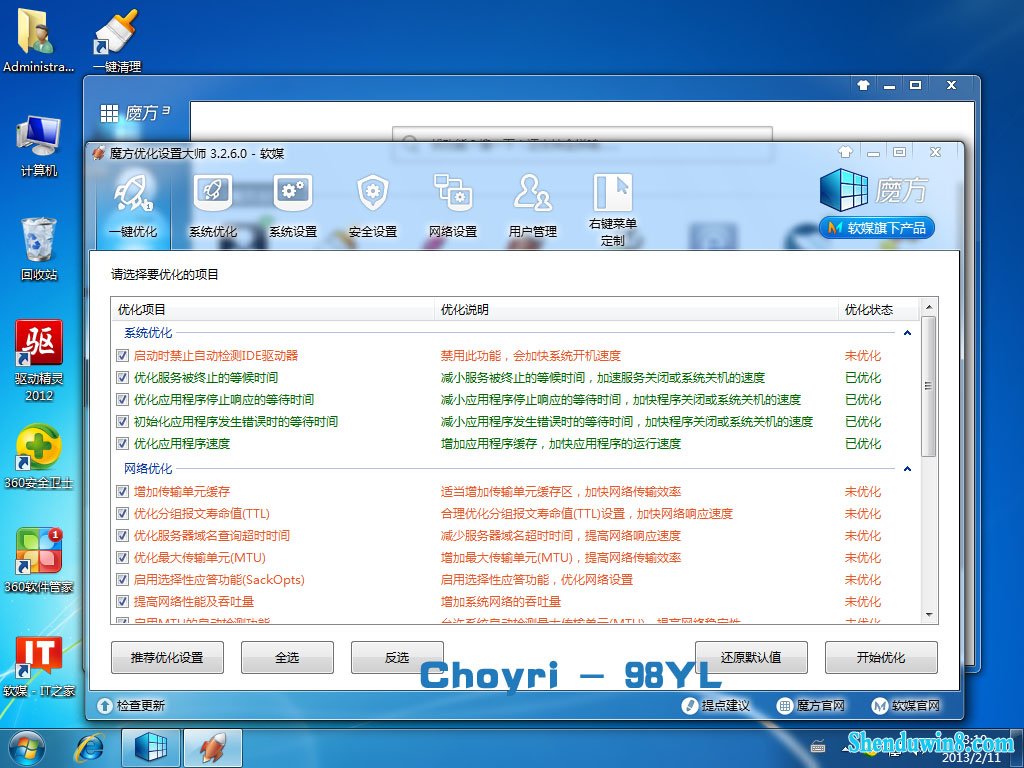1024x768 pixels.
Task: Click the 软媒官网 M icon
Action: (880, 706)
